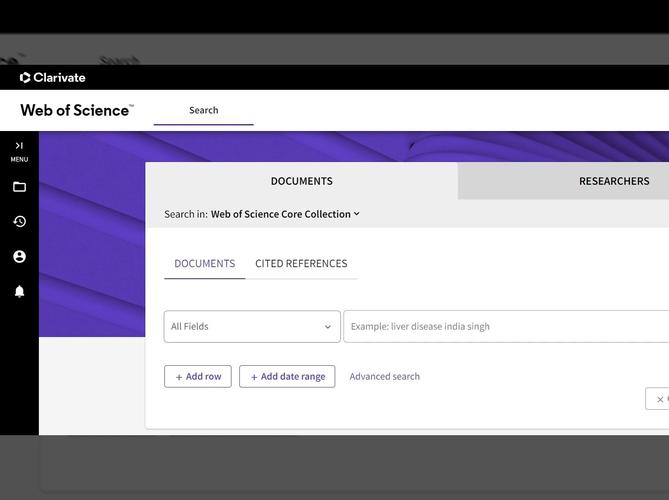Open the All Fields dropdown

point(252,327)
